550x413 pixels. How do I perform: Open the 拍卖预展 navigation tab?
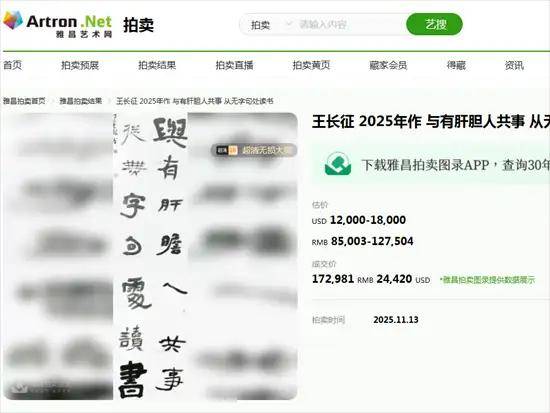pyautogui.click(x=80, y=65)
